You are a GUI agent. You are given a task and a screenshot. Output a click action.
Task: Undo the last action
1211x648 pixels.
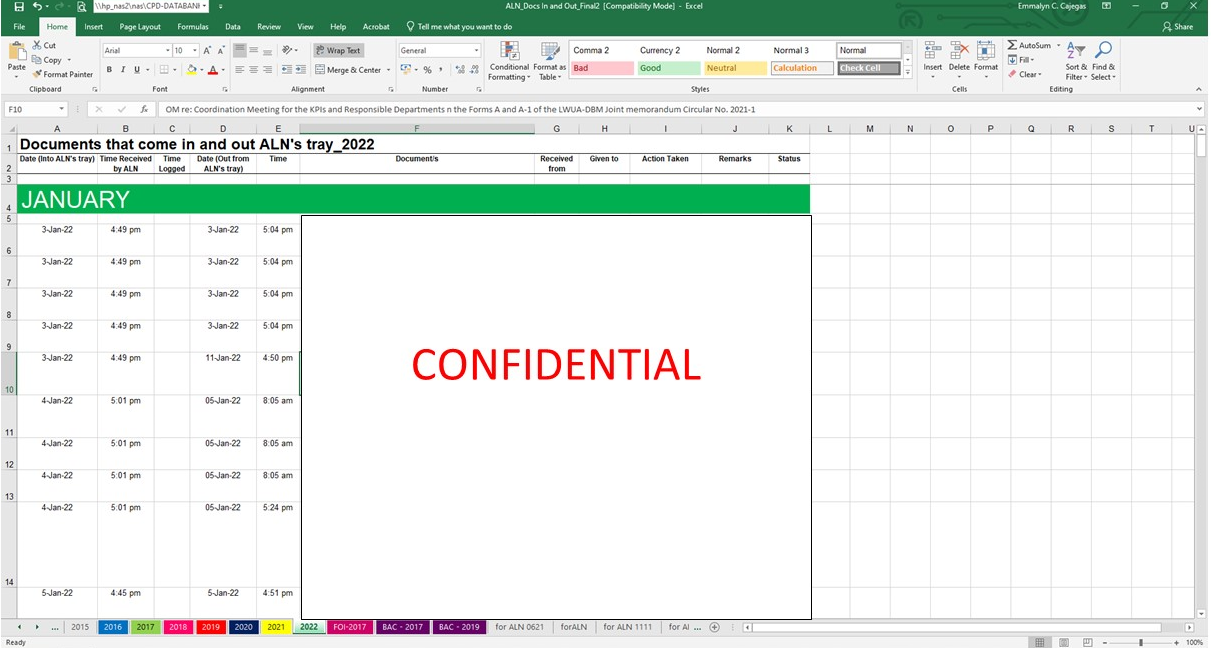pos(38,6)
